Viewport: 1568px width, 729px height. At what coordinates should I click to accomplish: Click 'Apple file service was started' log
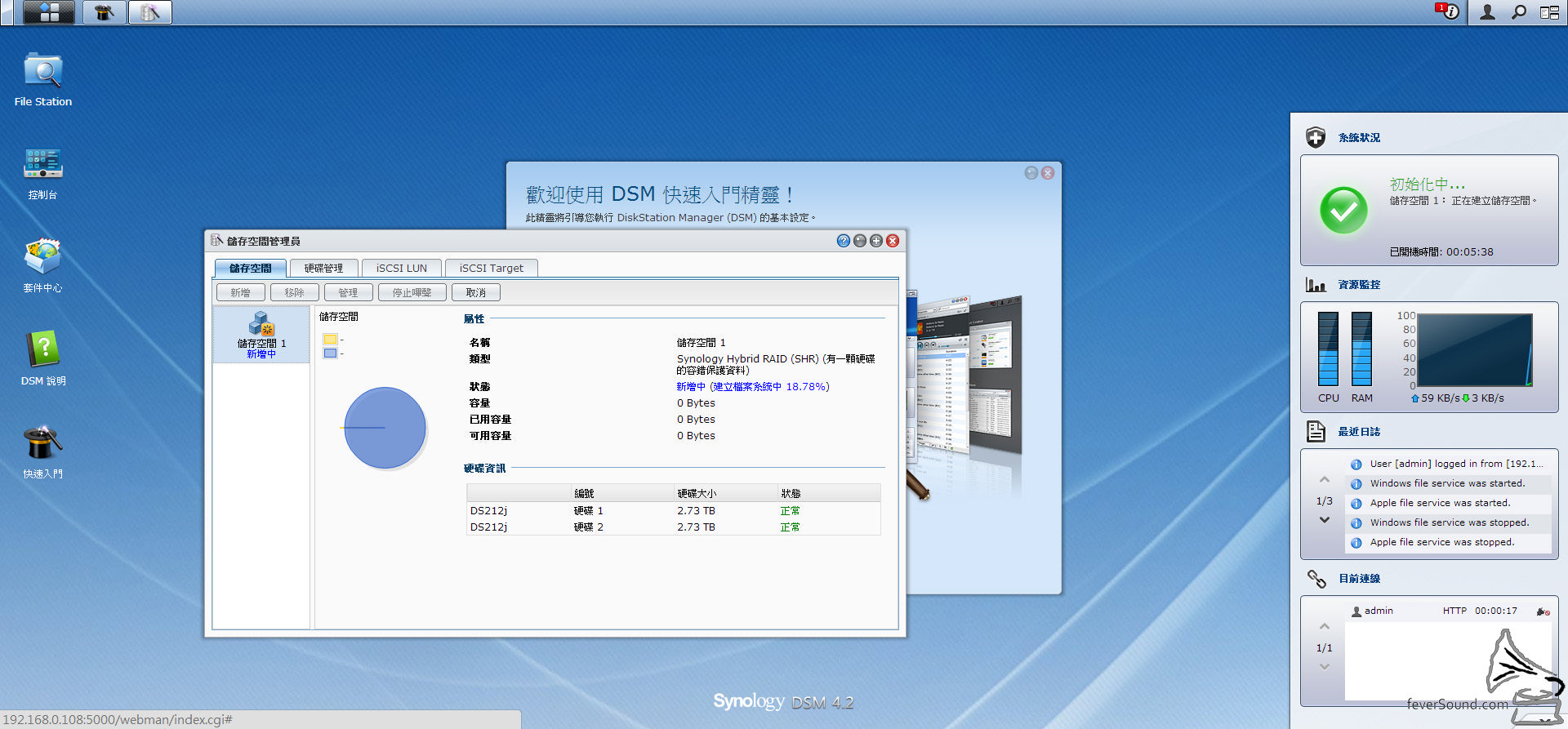(x=1449, y=503)
